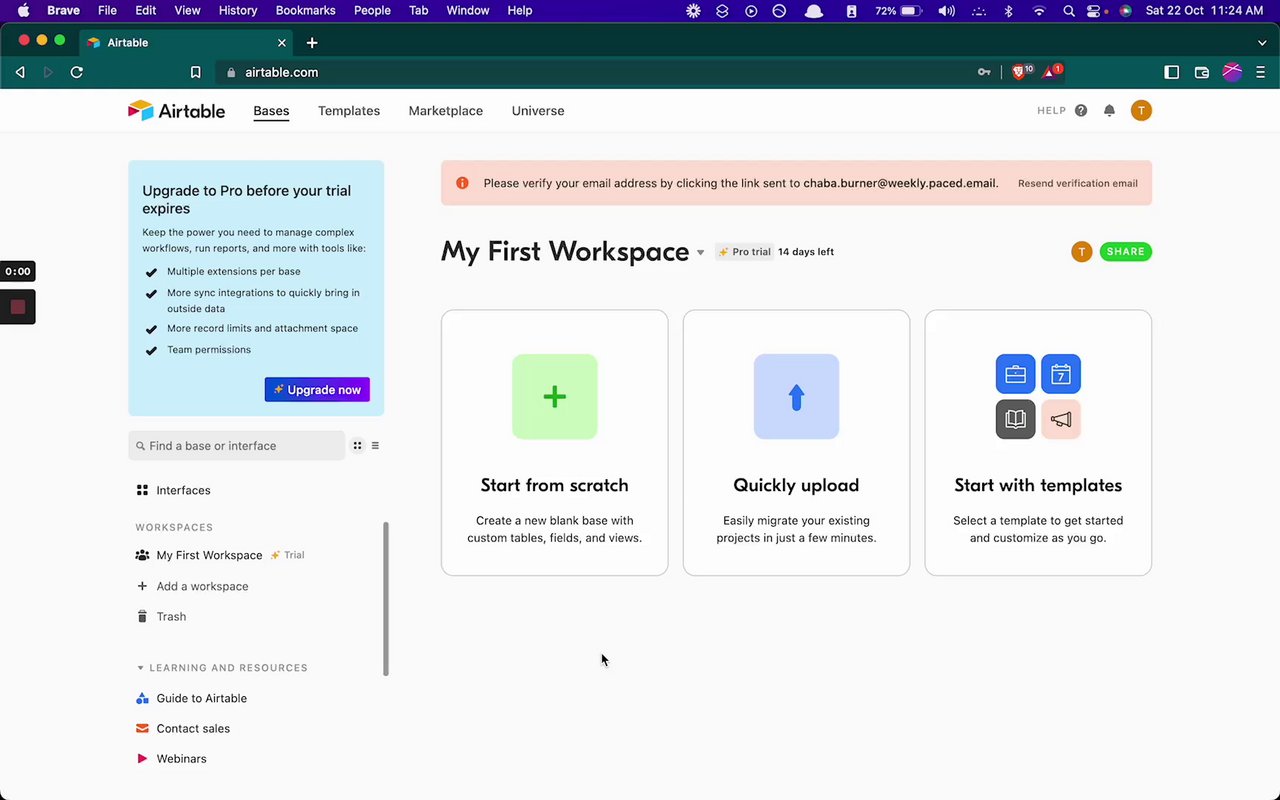The image size is (1280, 800).
Task: Open account avatar in top navigation
Action: click(x=1141, y=111)
